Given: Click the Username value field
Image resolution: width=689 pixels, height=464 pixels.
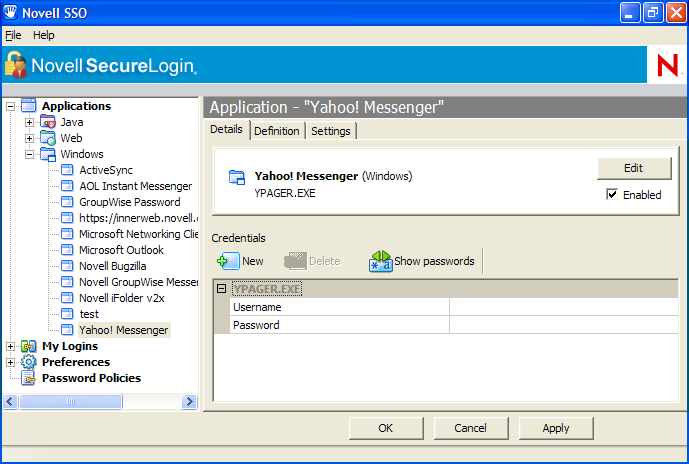Looking at the screenshot, I should coord(563,307).
